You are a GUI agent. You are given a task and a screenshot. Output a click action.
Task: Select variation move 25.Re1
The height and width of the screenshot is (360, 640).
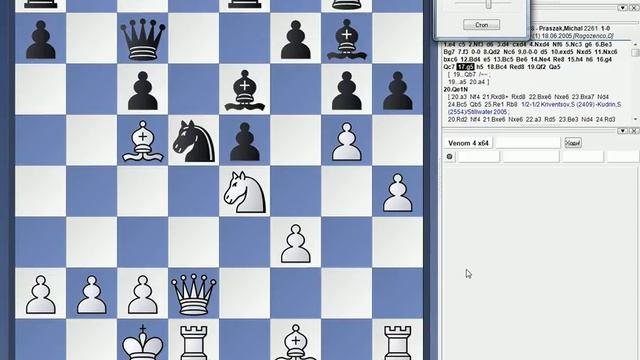click(494, 104)
